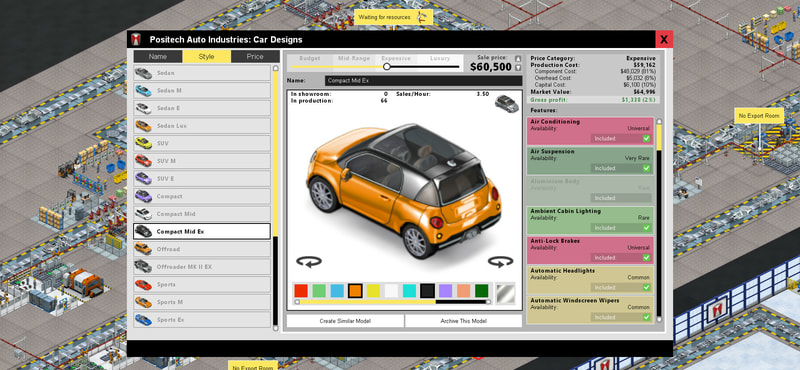Close the Car Designs dialog
This screenshot has height=370, width=800.
click(x=664, y=39)
